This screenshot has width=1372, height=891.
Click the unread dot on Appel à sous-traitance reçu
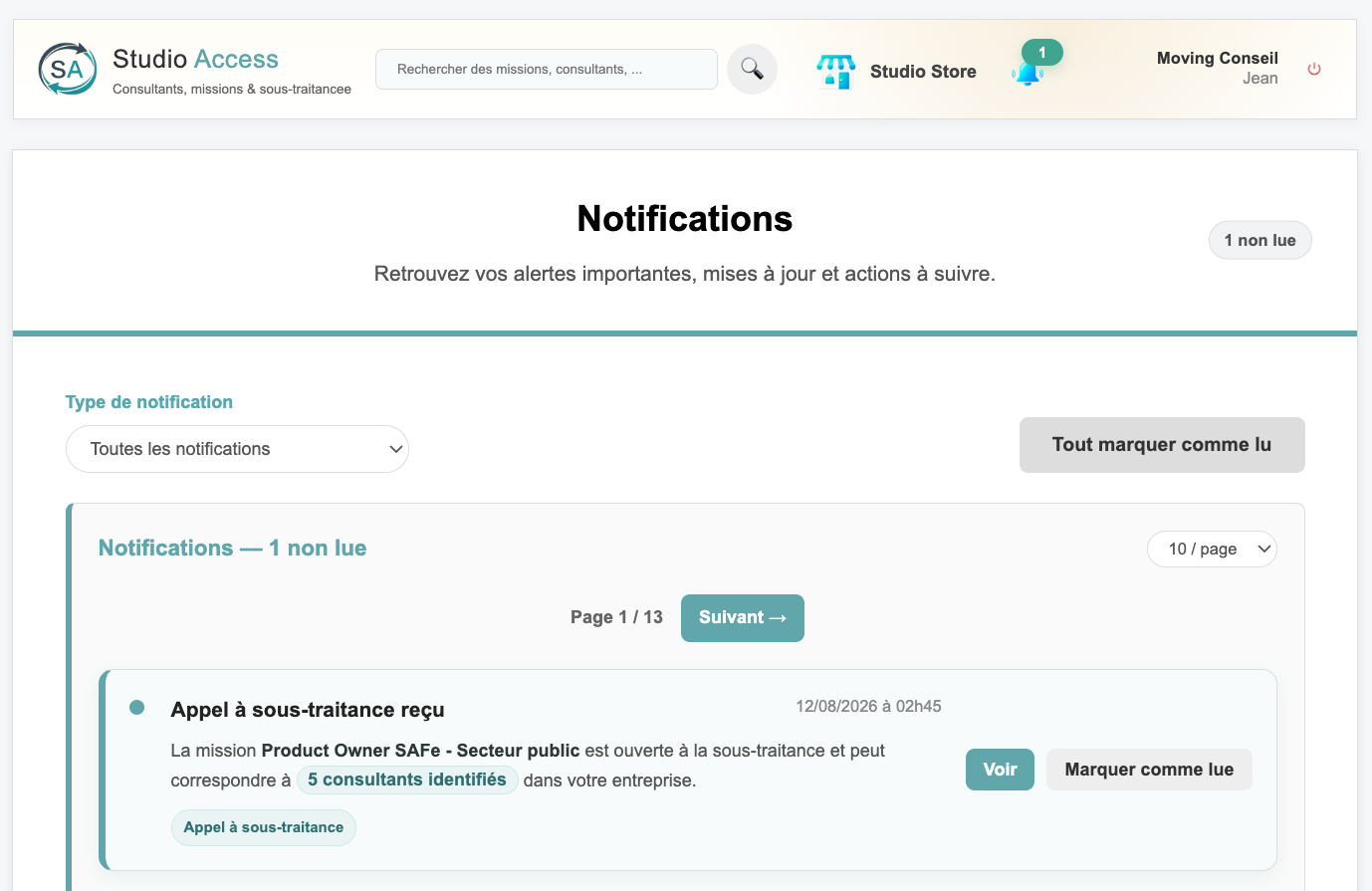(137, 708)
